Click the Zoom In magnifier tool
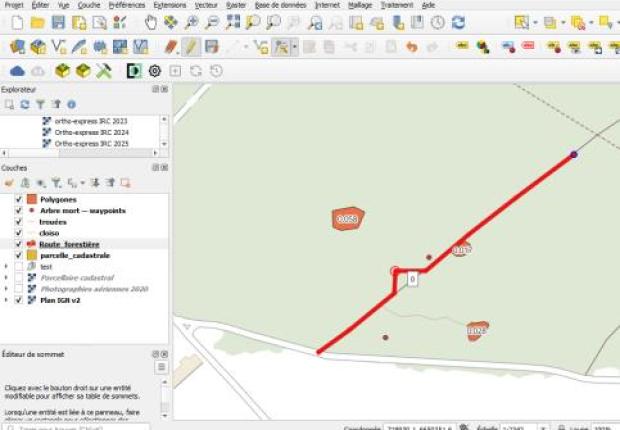This screenshot has height=430, width=620. click(x=192, y=23)
